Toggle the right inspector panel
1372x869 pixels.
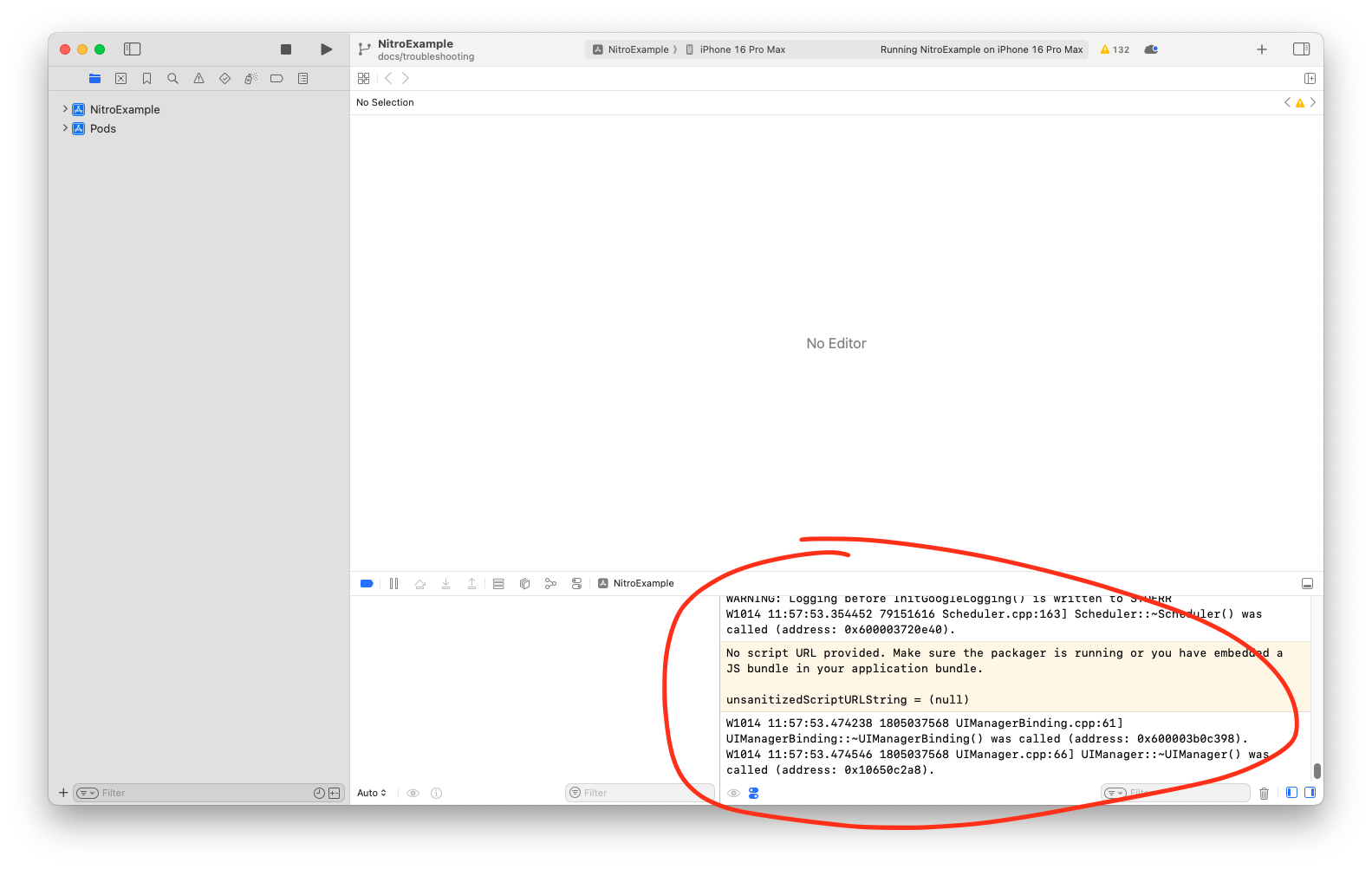pyautogui.click(x=1301, y=49)
